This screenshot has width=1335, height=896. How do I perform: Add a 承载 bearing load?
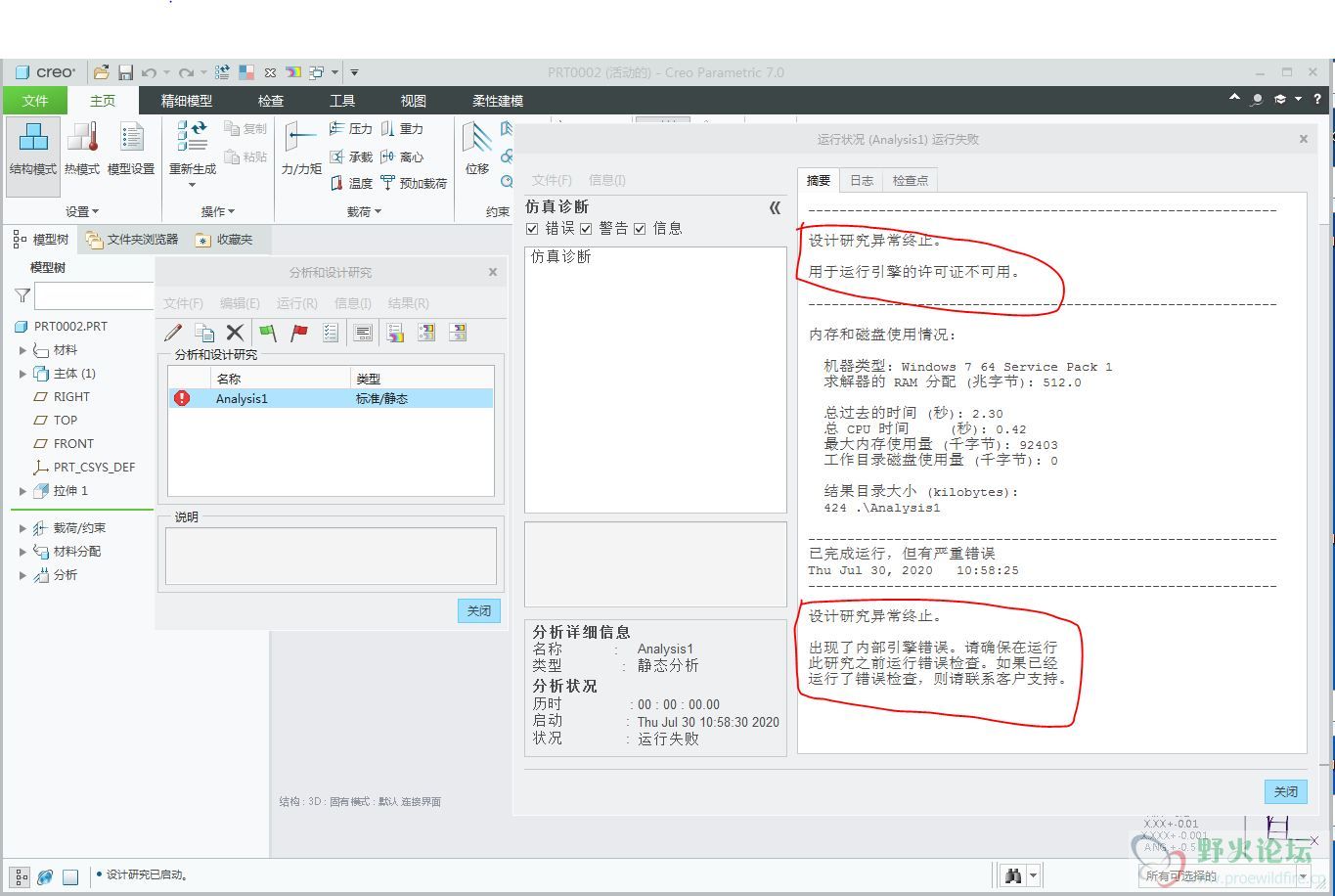coord(351,157)
